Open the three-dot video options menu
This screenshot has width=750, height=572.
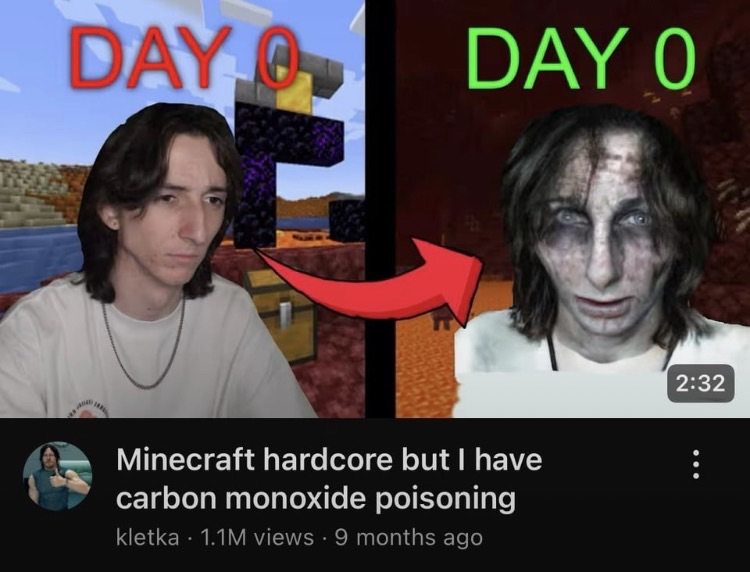(x=696, y=464)
